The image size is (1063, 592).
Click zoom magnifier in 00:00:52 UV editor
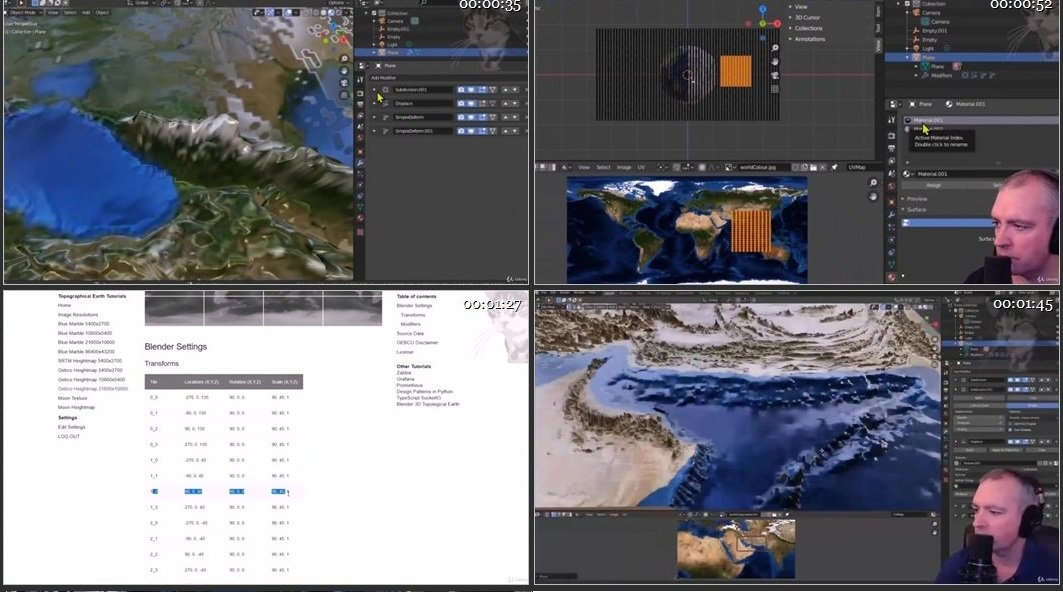[873, 183]
